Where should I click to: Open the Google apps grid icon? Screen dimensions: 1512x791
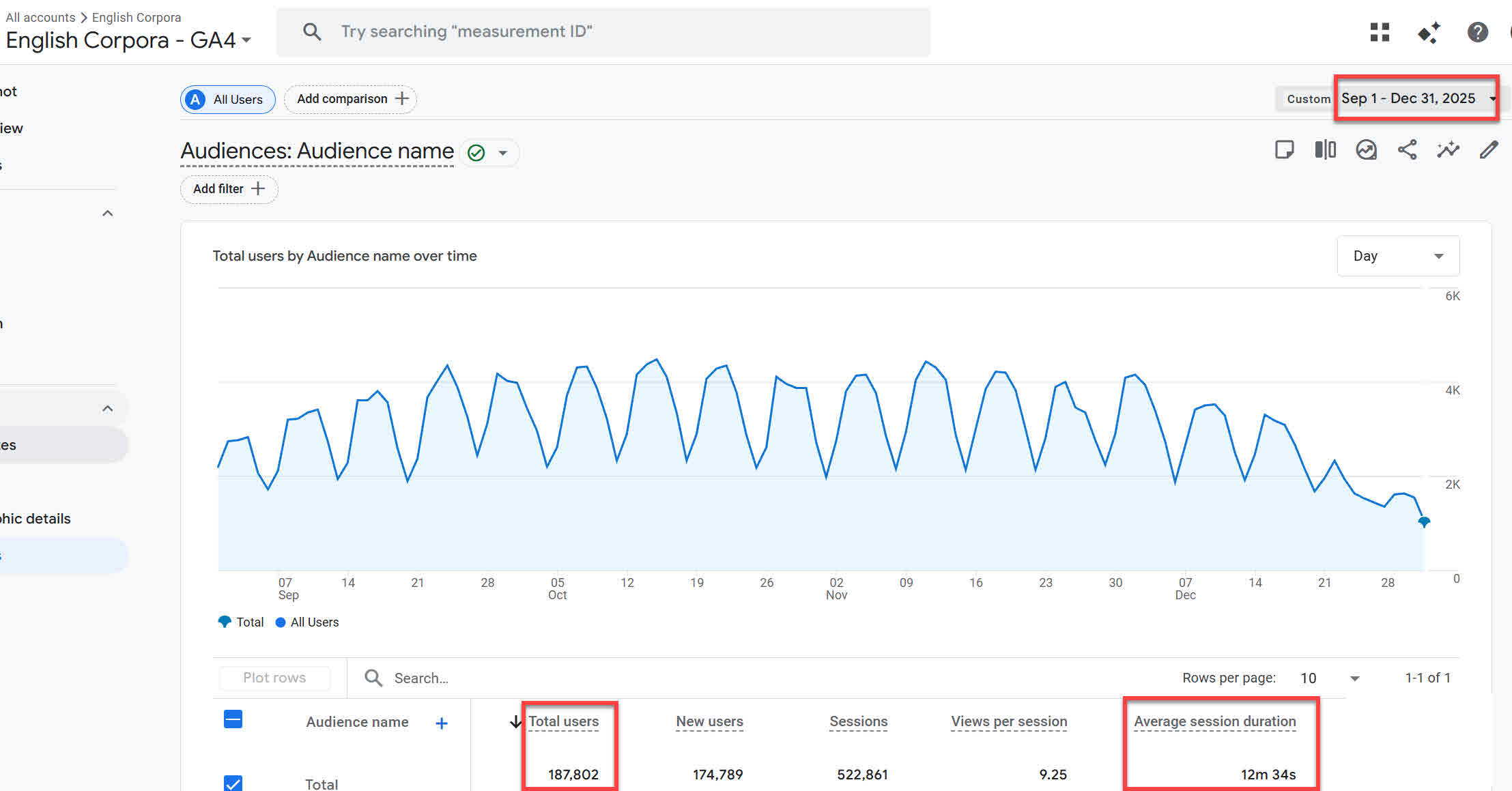1380,32
